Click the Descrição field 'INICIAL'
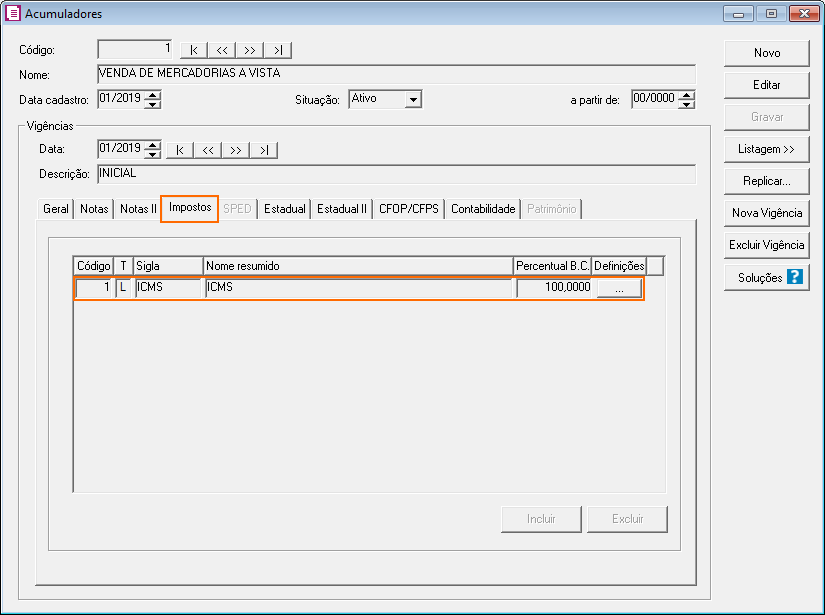825x615 pixels. click(397, 174)
